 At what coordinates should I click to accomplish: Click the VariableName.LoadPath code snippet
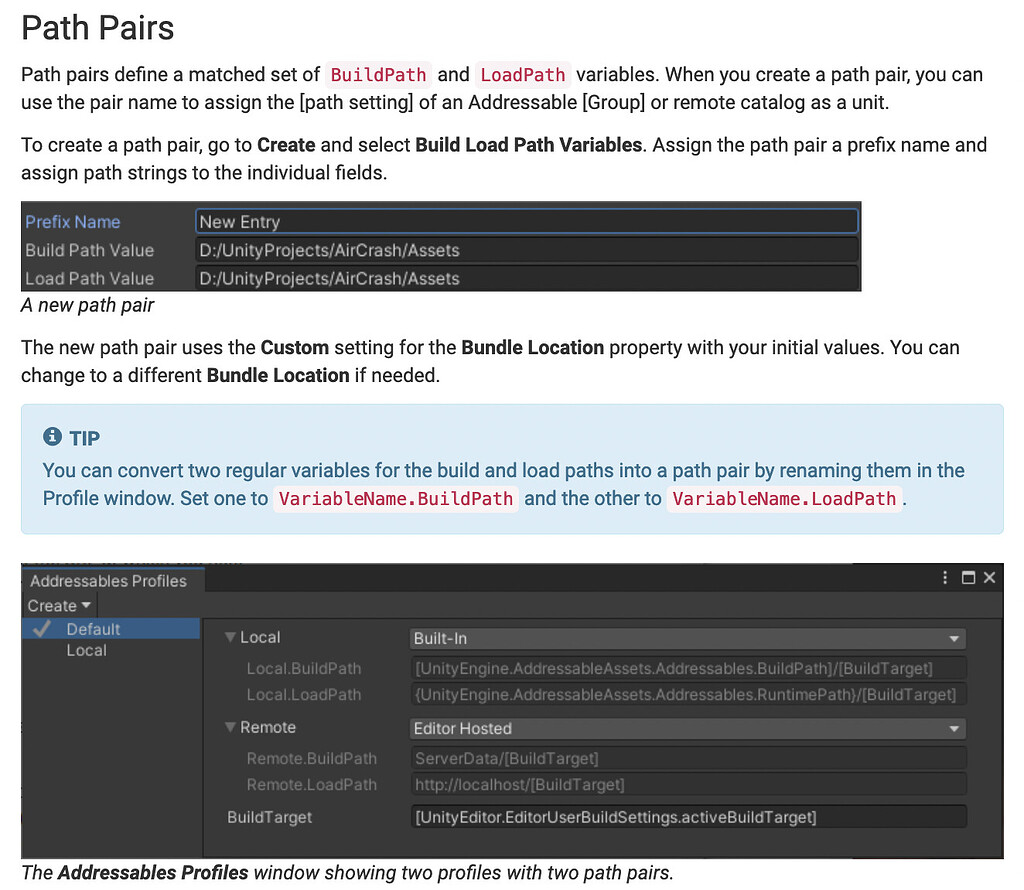[x=784, y=499]
